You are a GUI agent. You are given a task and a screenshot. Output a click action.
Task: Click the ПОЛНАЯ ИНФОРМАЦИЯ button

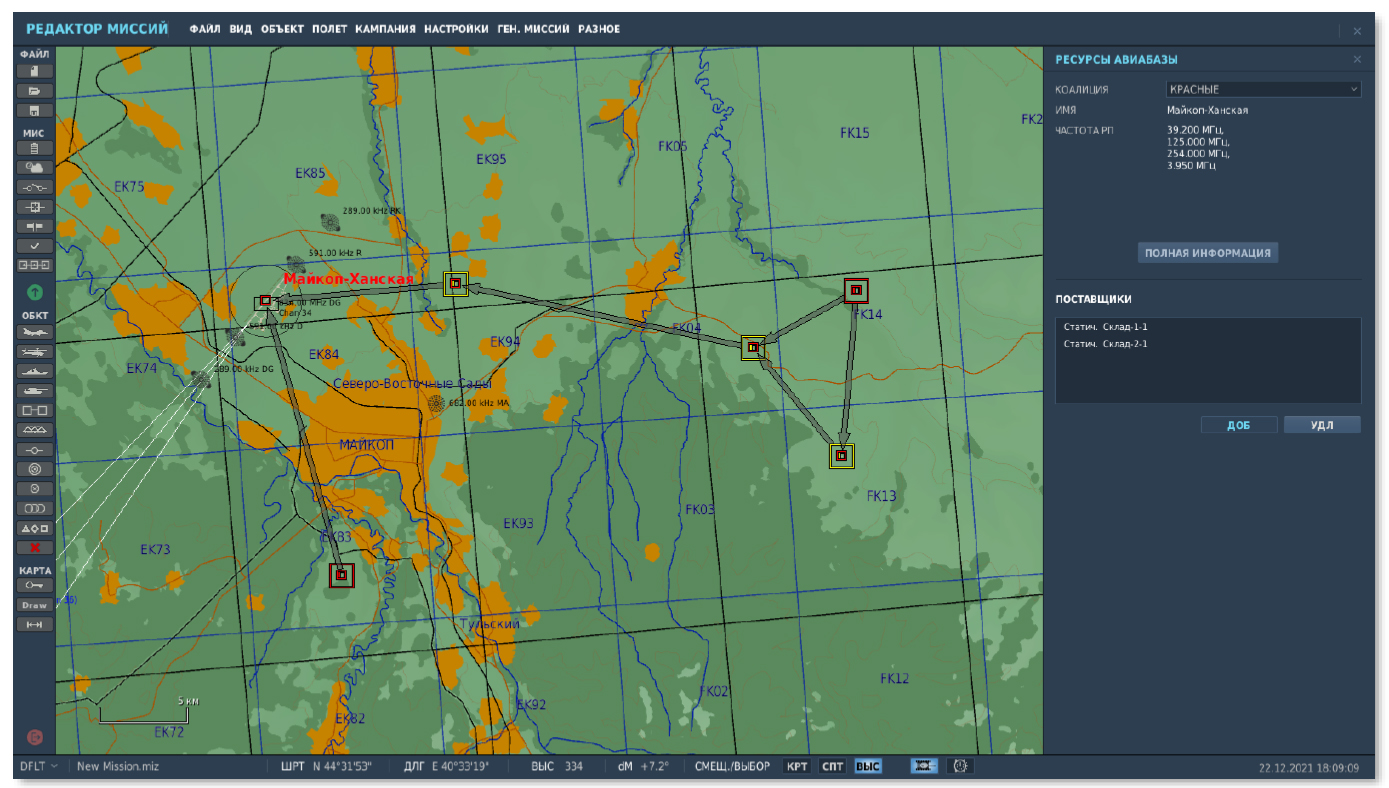(x=1208, y=253)
